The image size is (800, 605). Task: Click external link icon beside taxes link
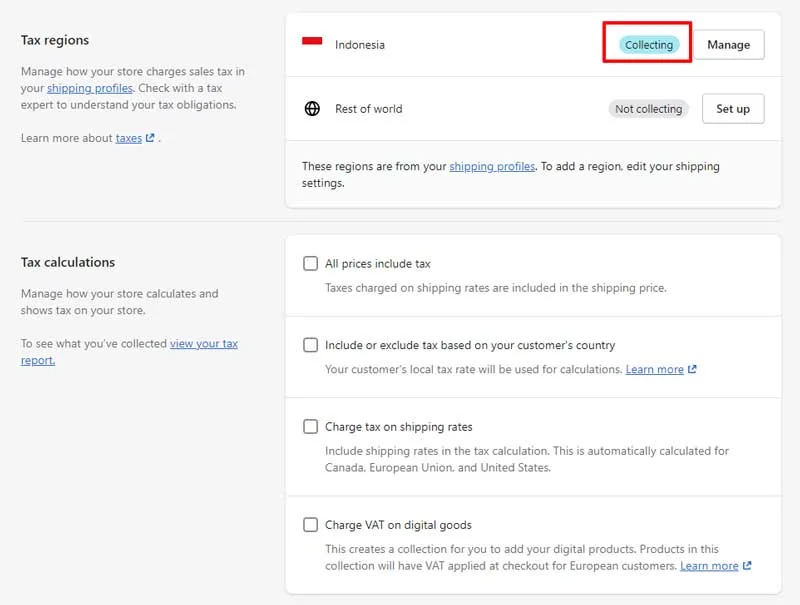click(x=150, y=138)
